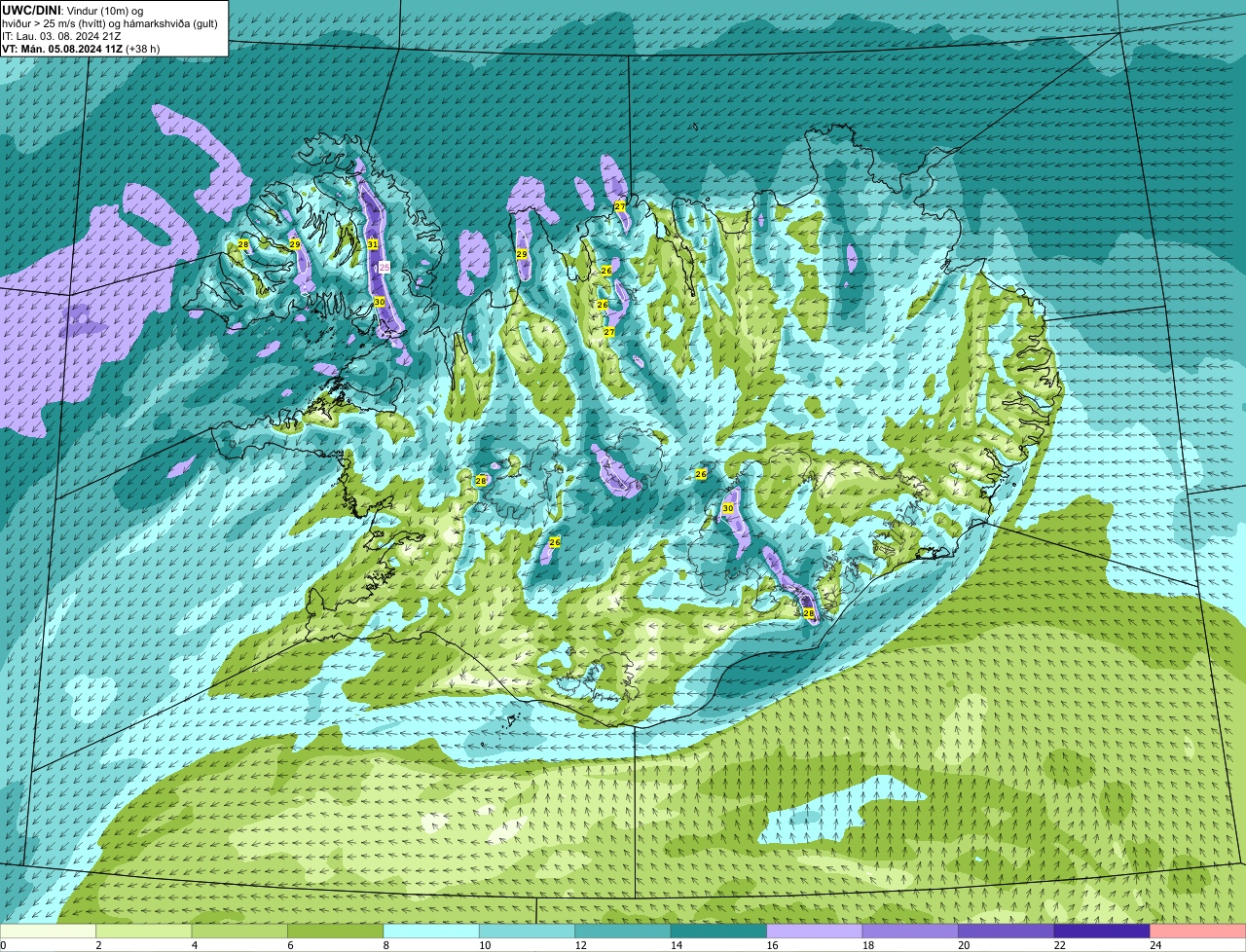Click the 10–12 m/s light teal legend swatch
Viewport: 1246px width, 952px height.
tap(528, 932)
